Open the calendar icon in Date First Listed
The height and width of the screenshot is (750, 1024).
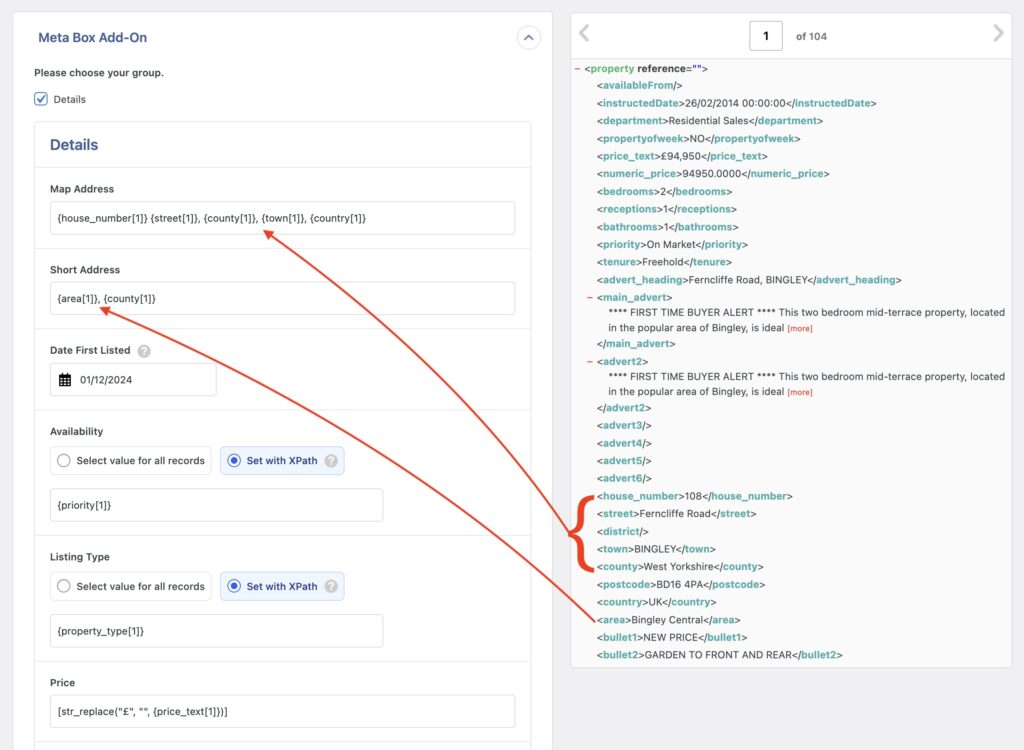[x=67, y=379]
